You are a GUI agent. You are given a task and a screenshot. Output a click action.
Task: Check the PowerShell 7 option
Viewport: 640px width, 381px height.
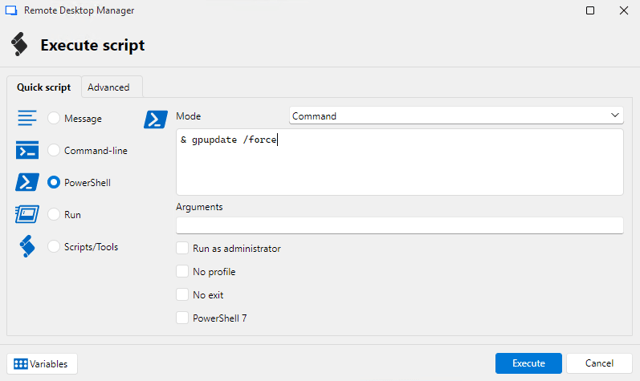pyautogui.click(x=182, y=318)
